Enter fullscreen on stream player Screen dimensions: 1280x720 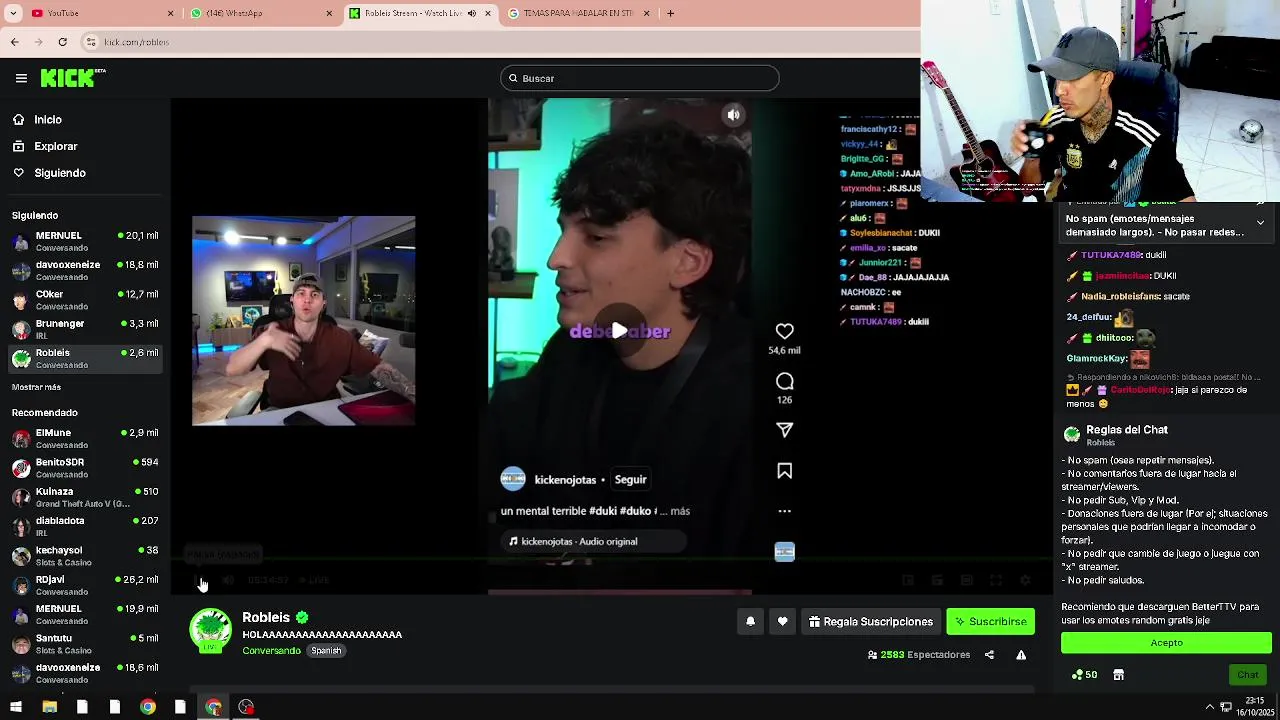[996, 580]
